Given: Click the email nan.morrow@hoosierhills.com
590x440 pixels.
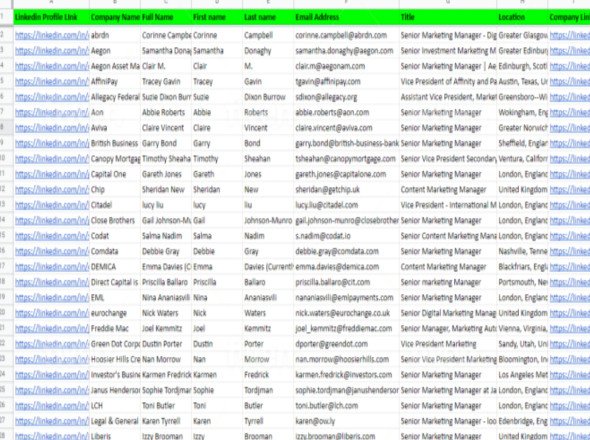Looking at the screenshot, I should click(x=342, y=359).
